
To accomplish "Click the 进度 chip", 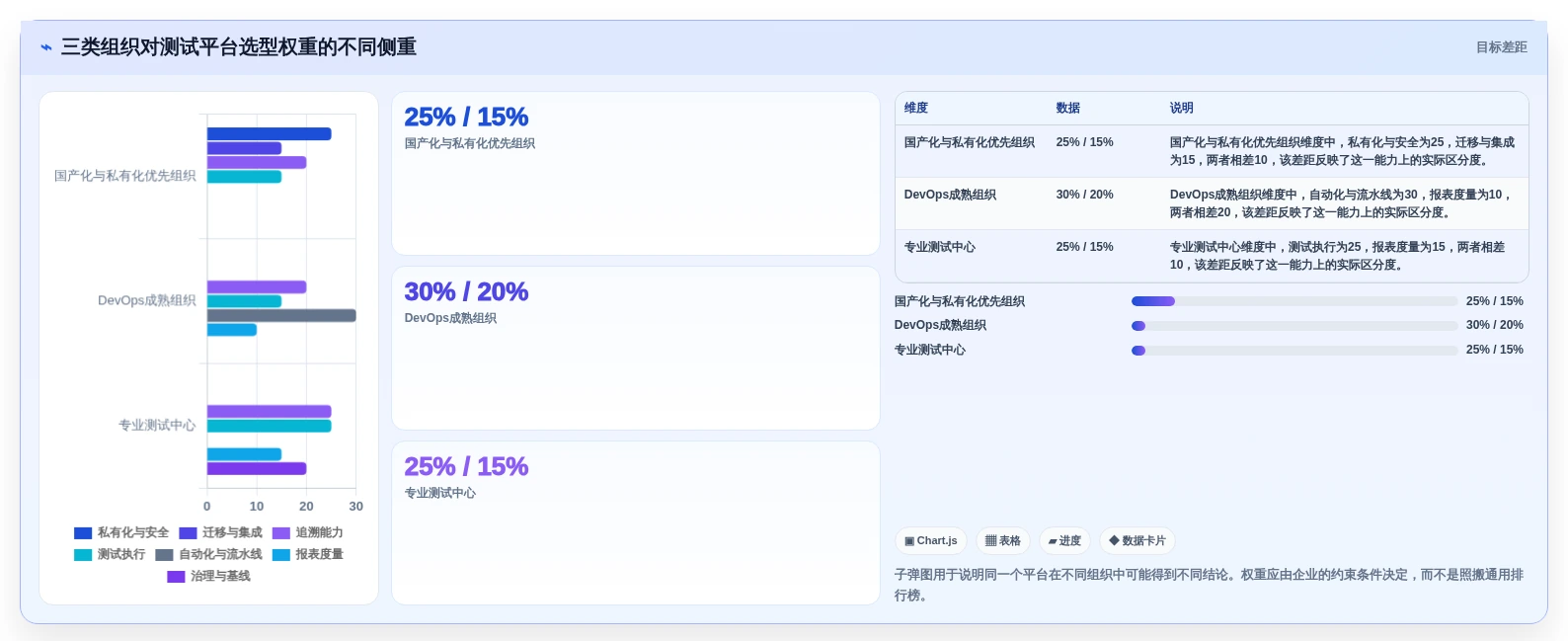I will pyautogui.click(x=1064, y=540).
